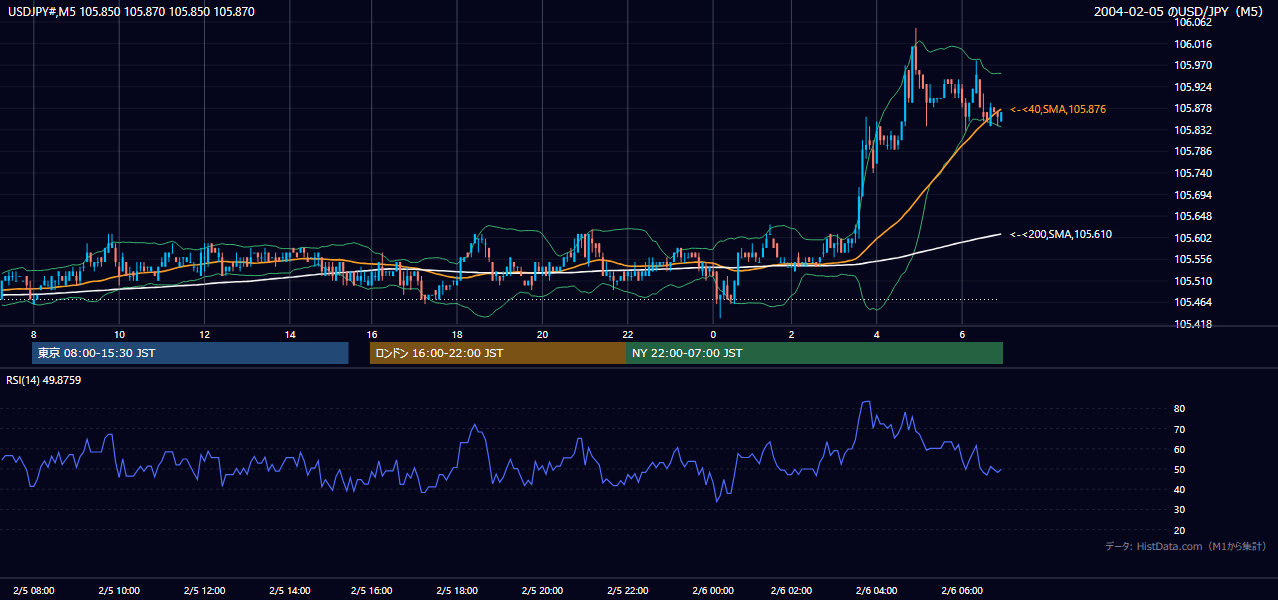
Task: Click RSI axis level 30
Action: (1180, 510)
